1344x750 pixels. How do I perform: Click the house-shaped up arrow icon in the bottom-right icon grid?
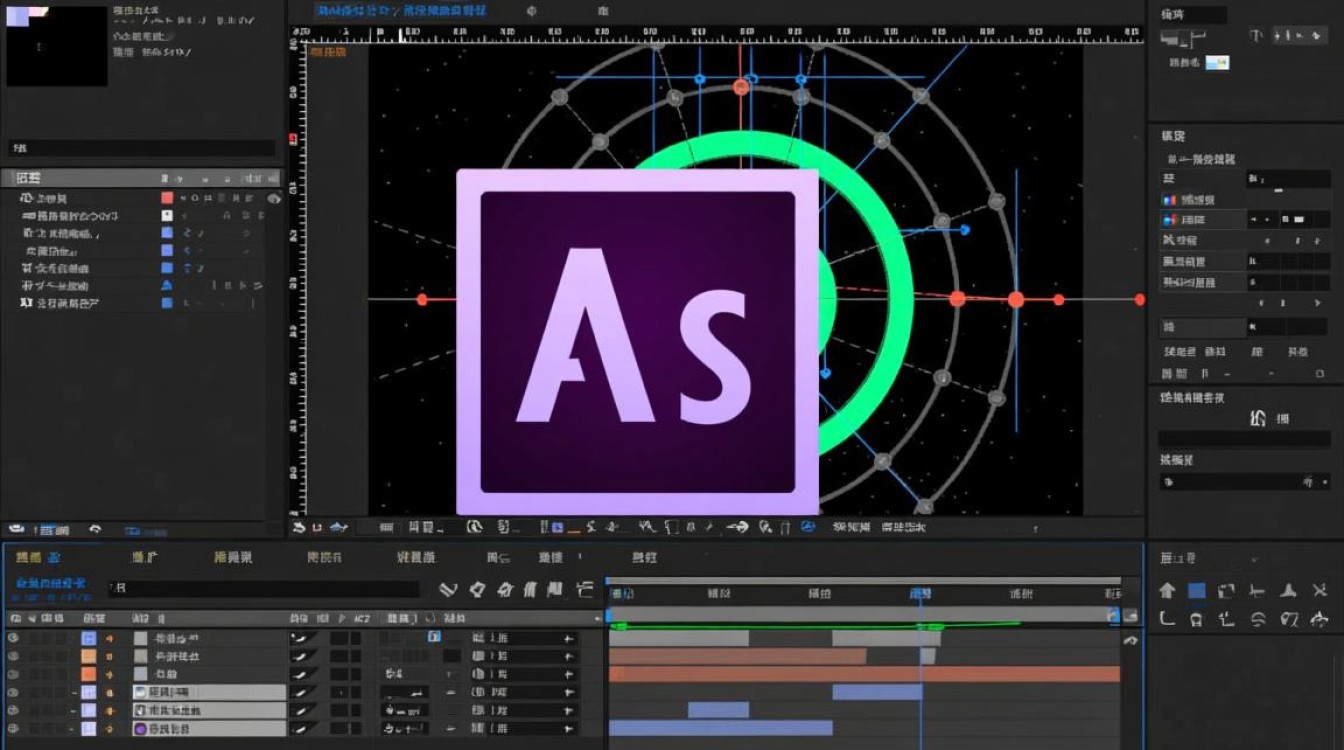pos(1167,591)
